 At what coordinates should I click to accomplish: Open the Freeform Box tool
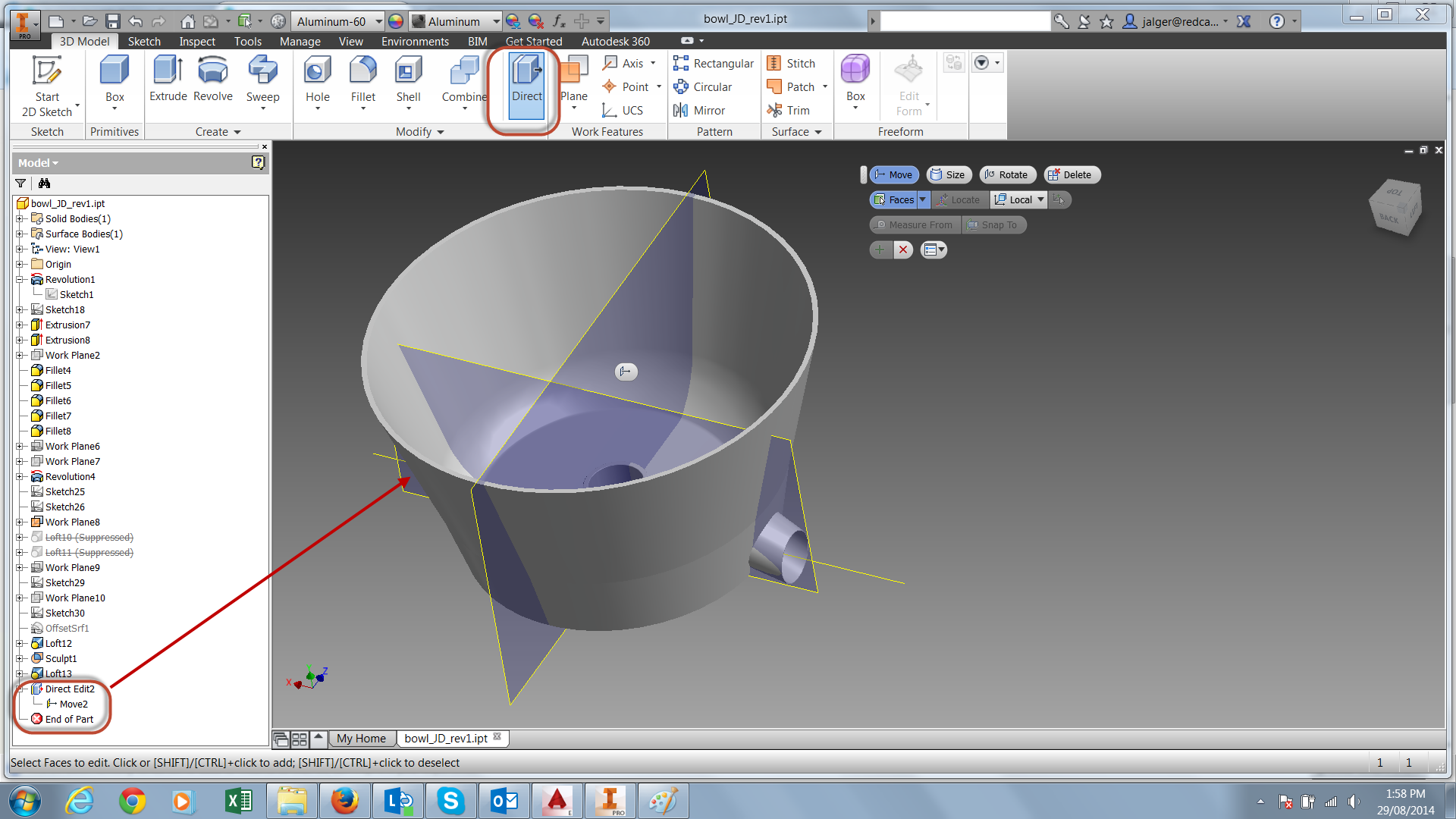(855, 82)
